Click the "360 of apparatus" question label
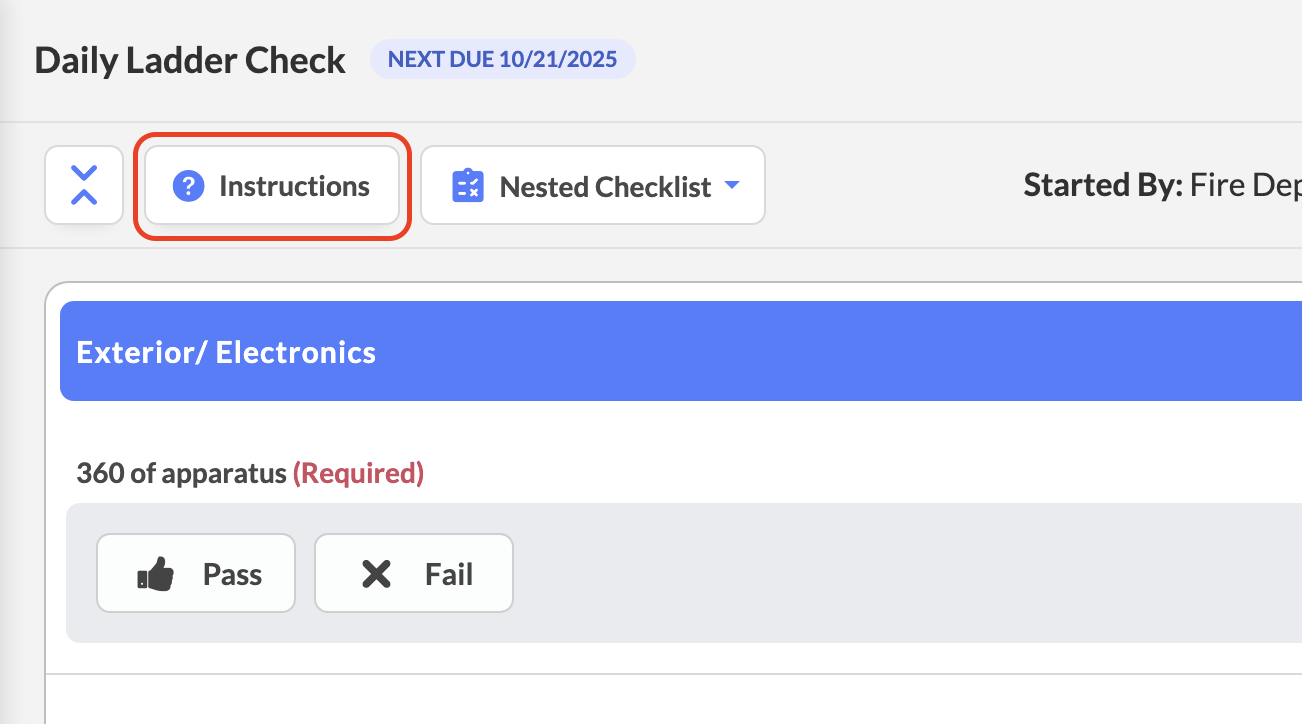The width and height of the screenshot is (1302, 724). click(181, 473)
